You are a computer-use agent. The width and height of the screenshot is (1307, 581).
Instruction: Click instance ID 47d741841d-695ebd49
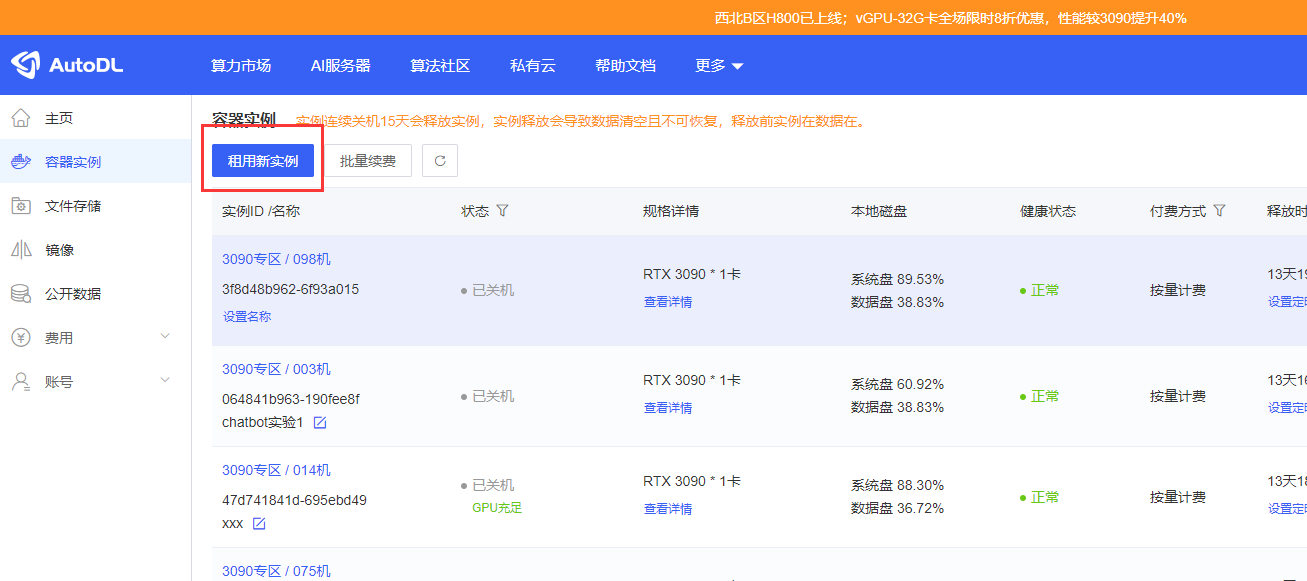(x=294, y=500)
